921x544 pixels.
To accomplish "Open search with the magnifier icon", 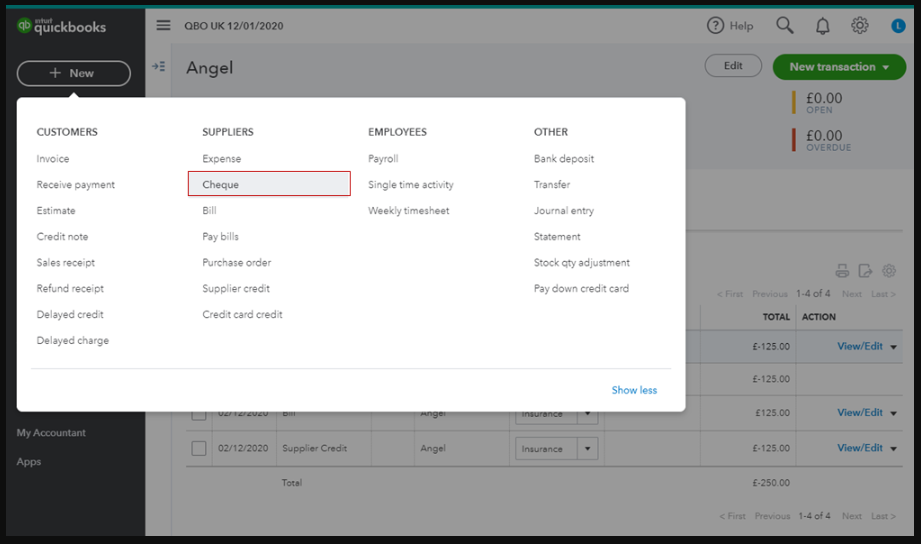I will (x=785, y=26).
